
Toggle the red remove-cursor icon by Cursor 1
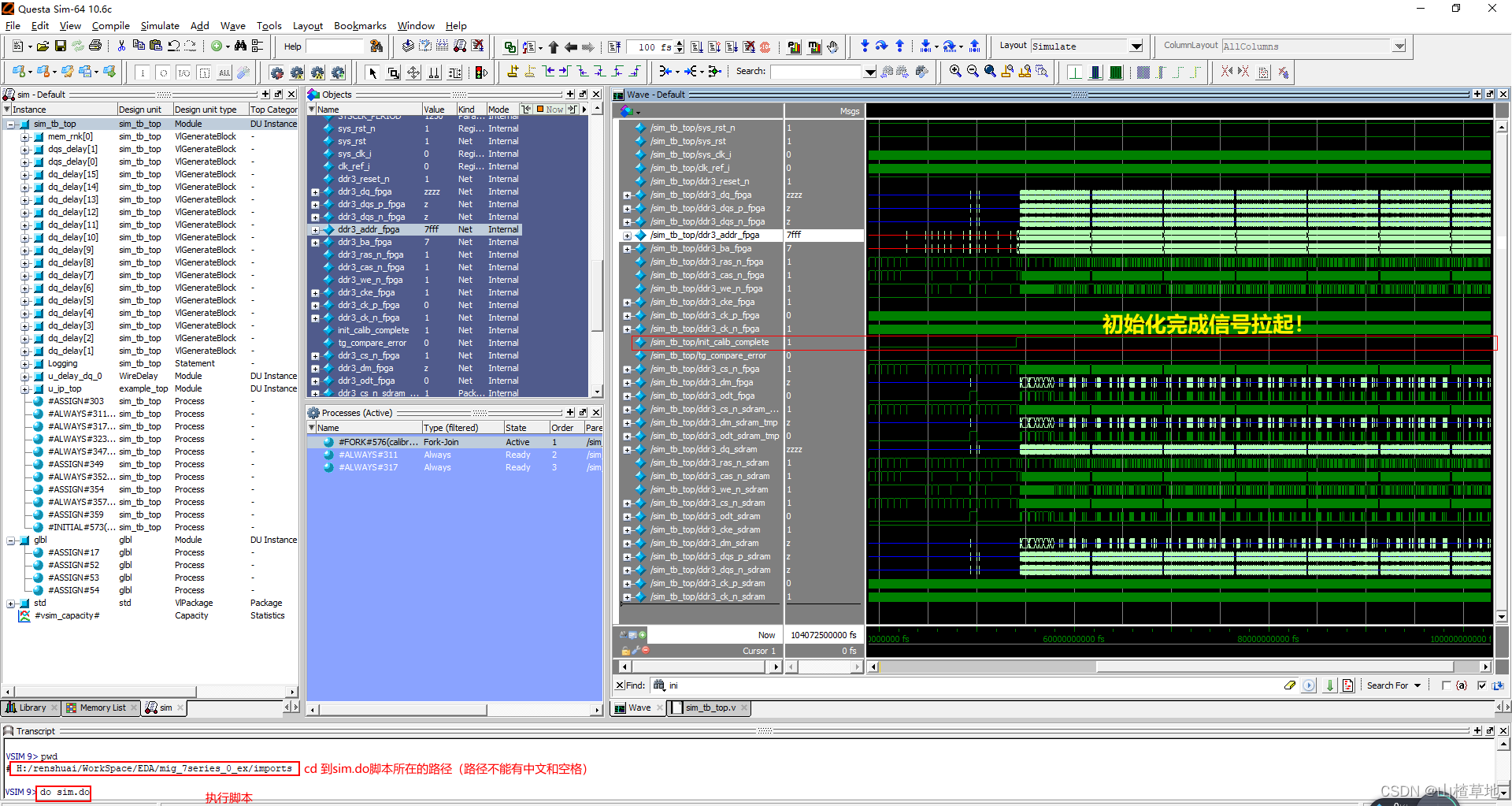646,651
